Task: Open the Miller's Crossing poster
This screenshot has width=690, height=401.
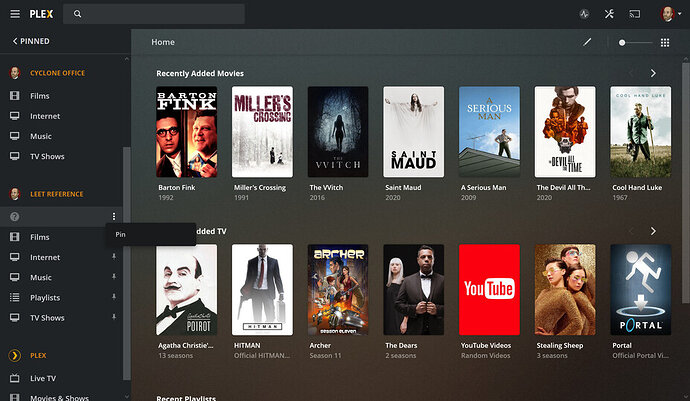Action: click(x=262, y=132)
